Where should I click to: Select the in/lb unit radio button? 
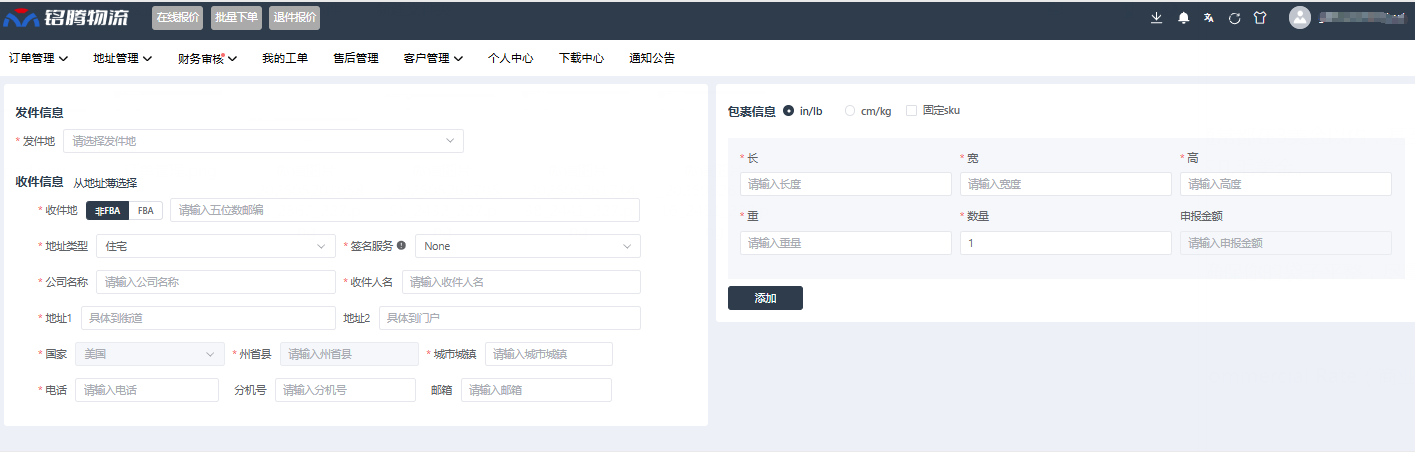[789, 111]
